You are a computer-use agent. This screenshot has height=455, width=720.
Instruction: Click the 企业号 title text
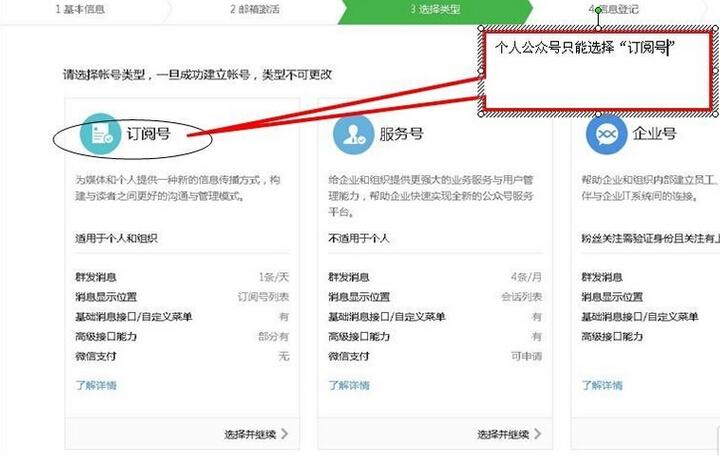pyautogui.click(x=654, y=134)
